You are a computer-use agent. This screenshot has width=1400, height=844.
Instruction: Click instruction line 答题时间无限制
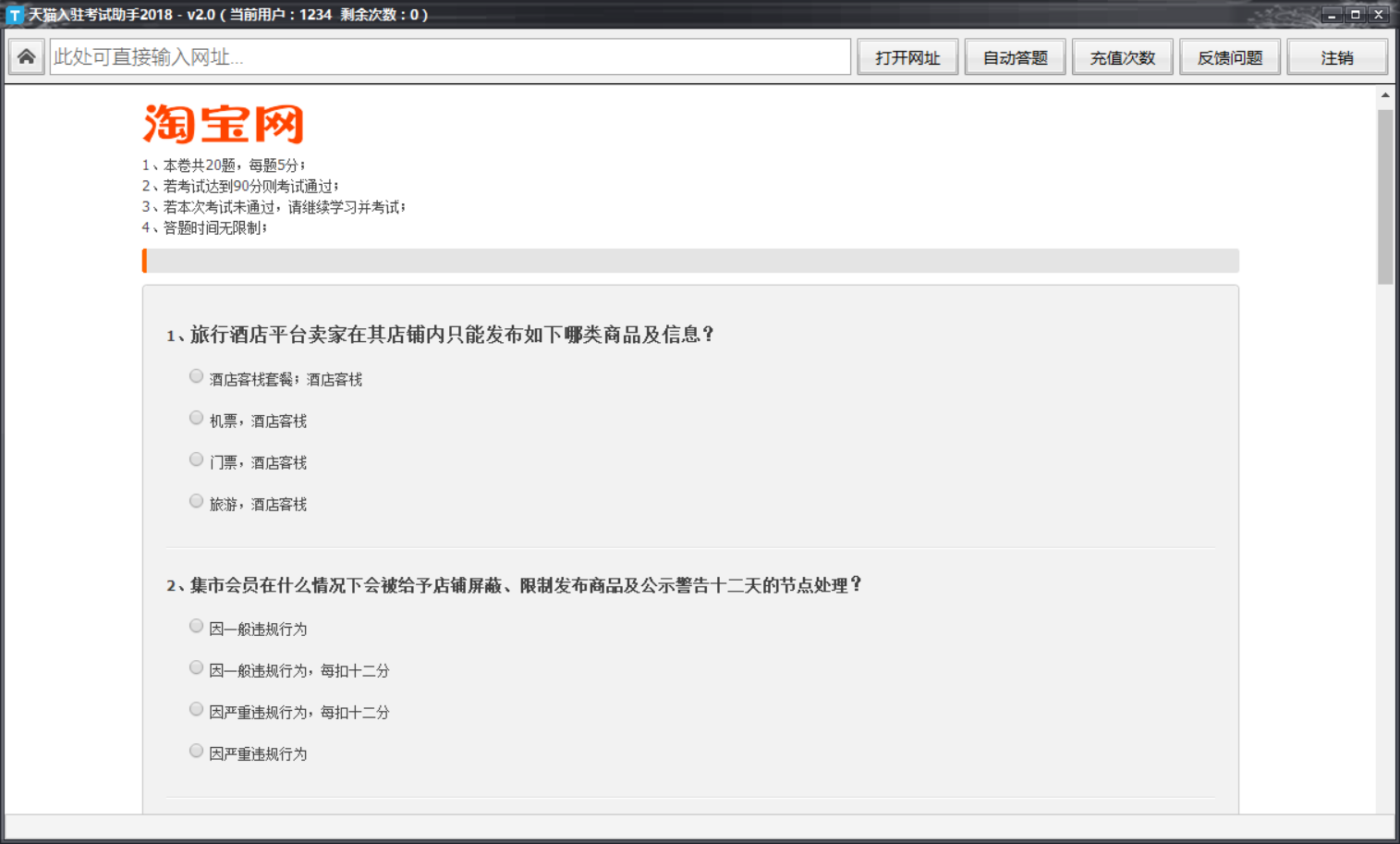click(204, 227)
